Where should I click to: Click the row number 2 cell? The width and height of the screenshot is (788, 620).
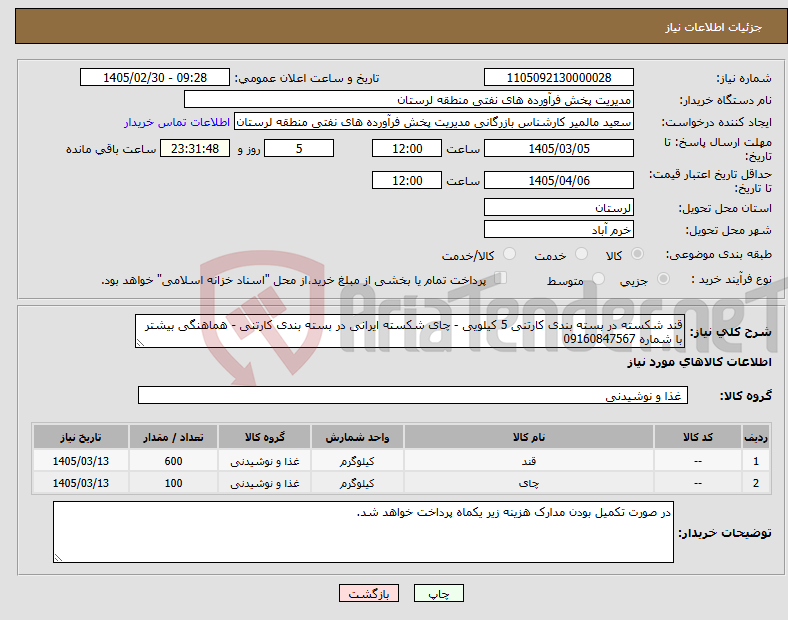[x=756, y=483]
